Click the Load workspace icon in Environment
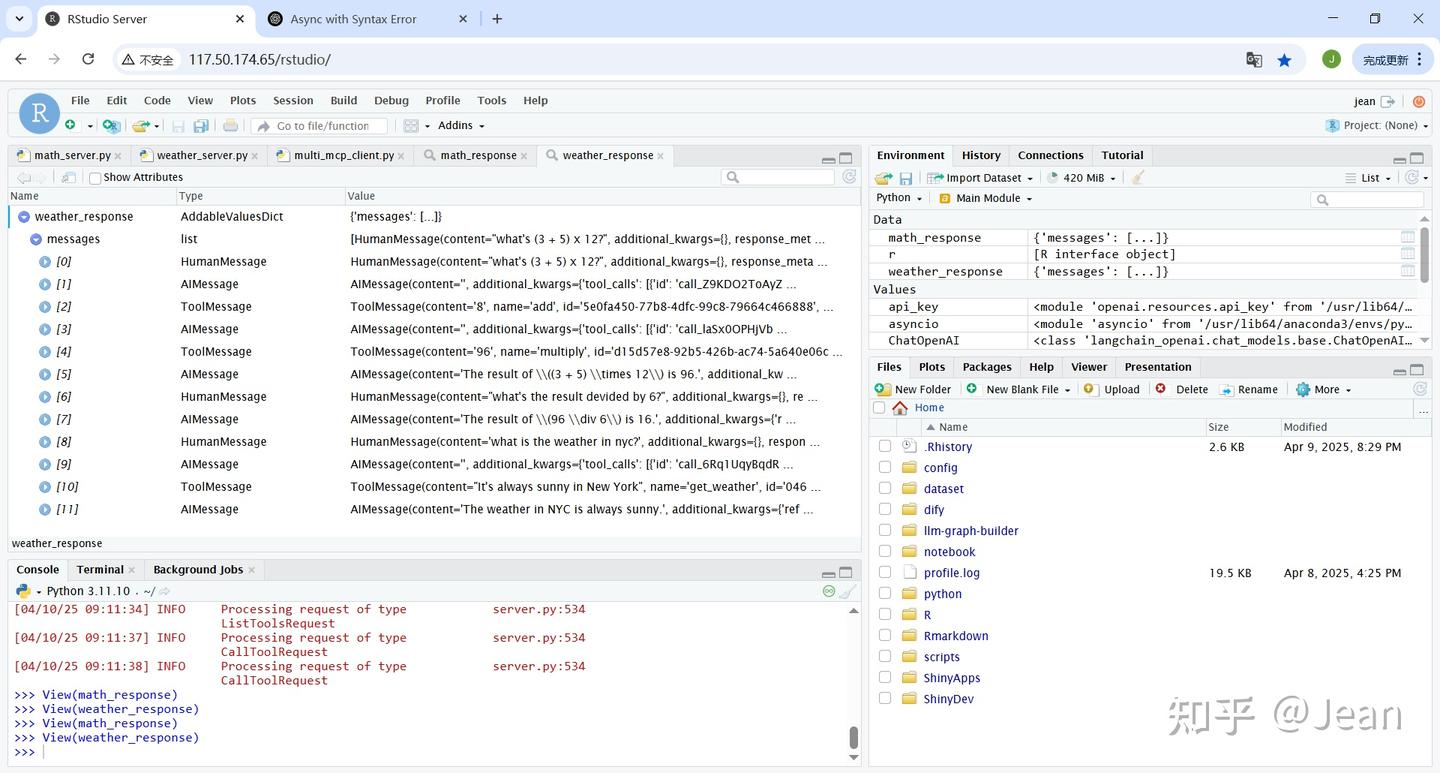Image resolution: width=1440 pixels, height=773 pixels. (883, 178)
